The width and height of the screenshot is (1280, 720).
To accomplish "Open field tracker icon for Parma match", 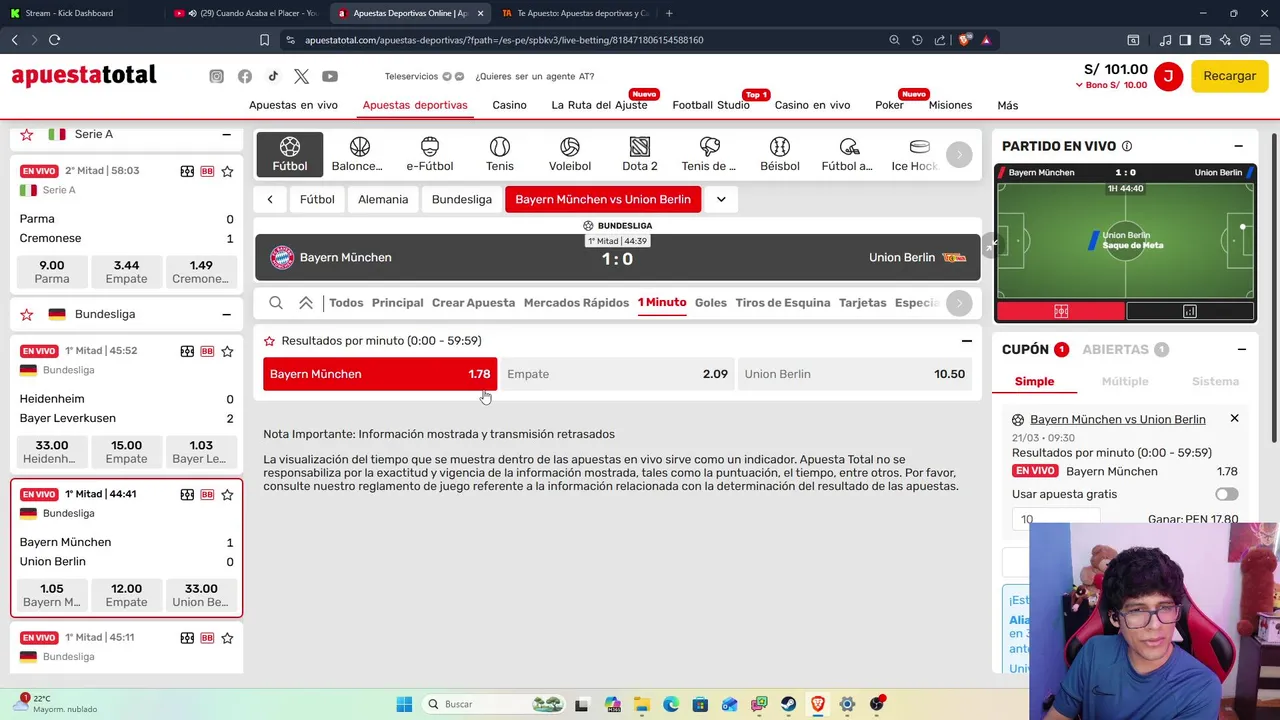I will (x=187, y=171).
